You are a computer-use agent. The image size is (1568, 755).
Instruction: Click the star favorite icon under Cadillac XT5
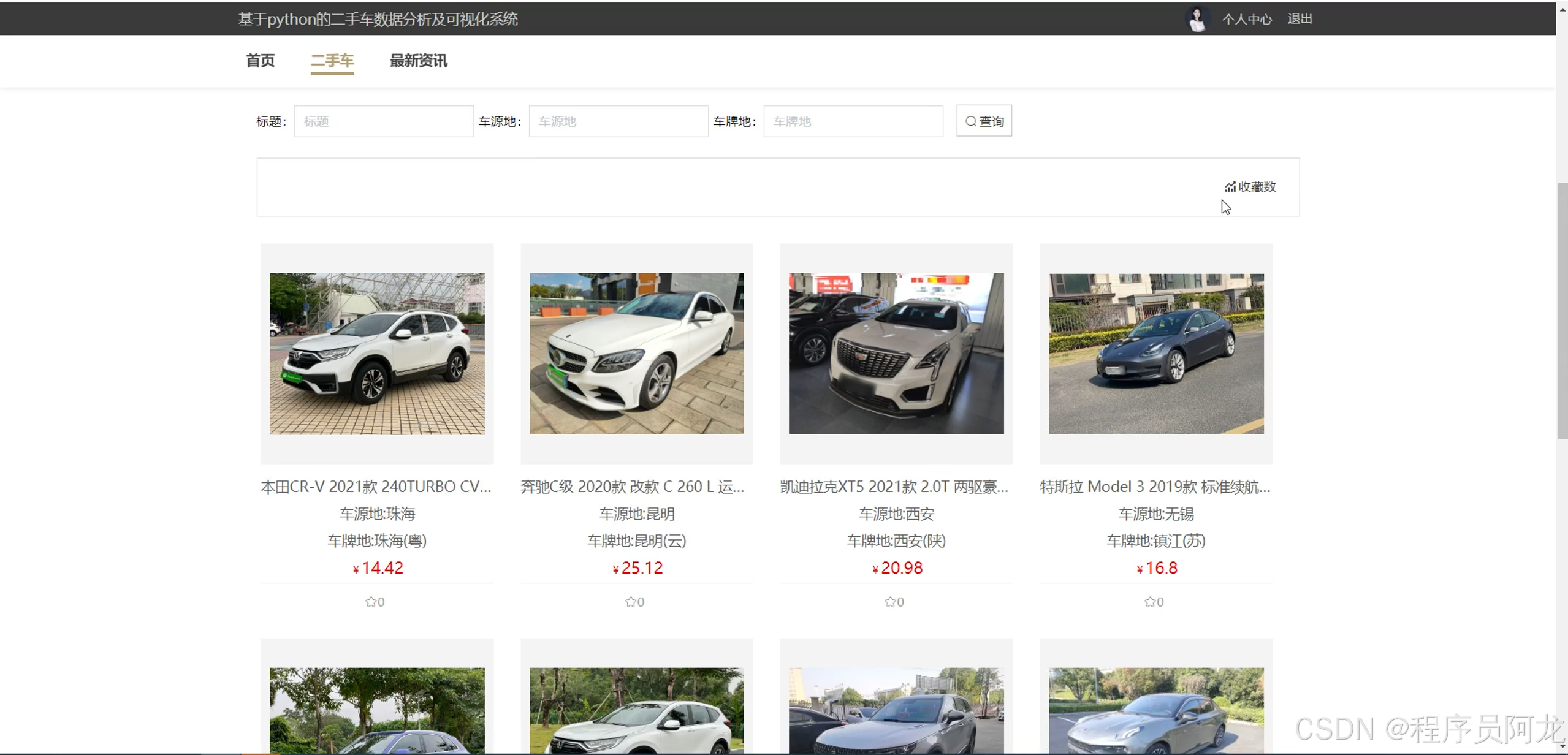[890, 602]
